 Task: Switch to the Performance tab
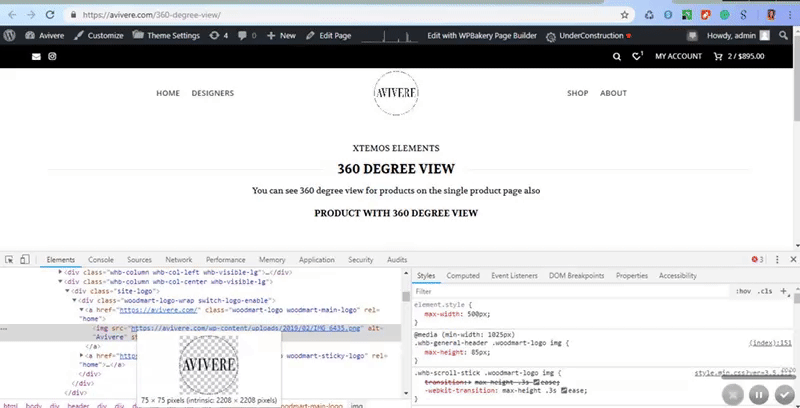[226, 260]
